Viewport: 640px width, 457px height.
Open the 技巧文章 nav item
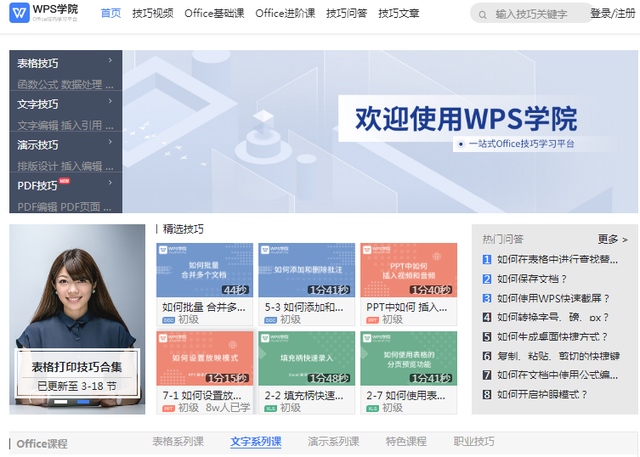point(399,13)
